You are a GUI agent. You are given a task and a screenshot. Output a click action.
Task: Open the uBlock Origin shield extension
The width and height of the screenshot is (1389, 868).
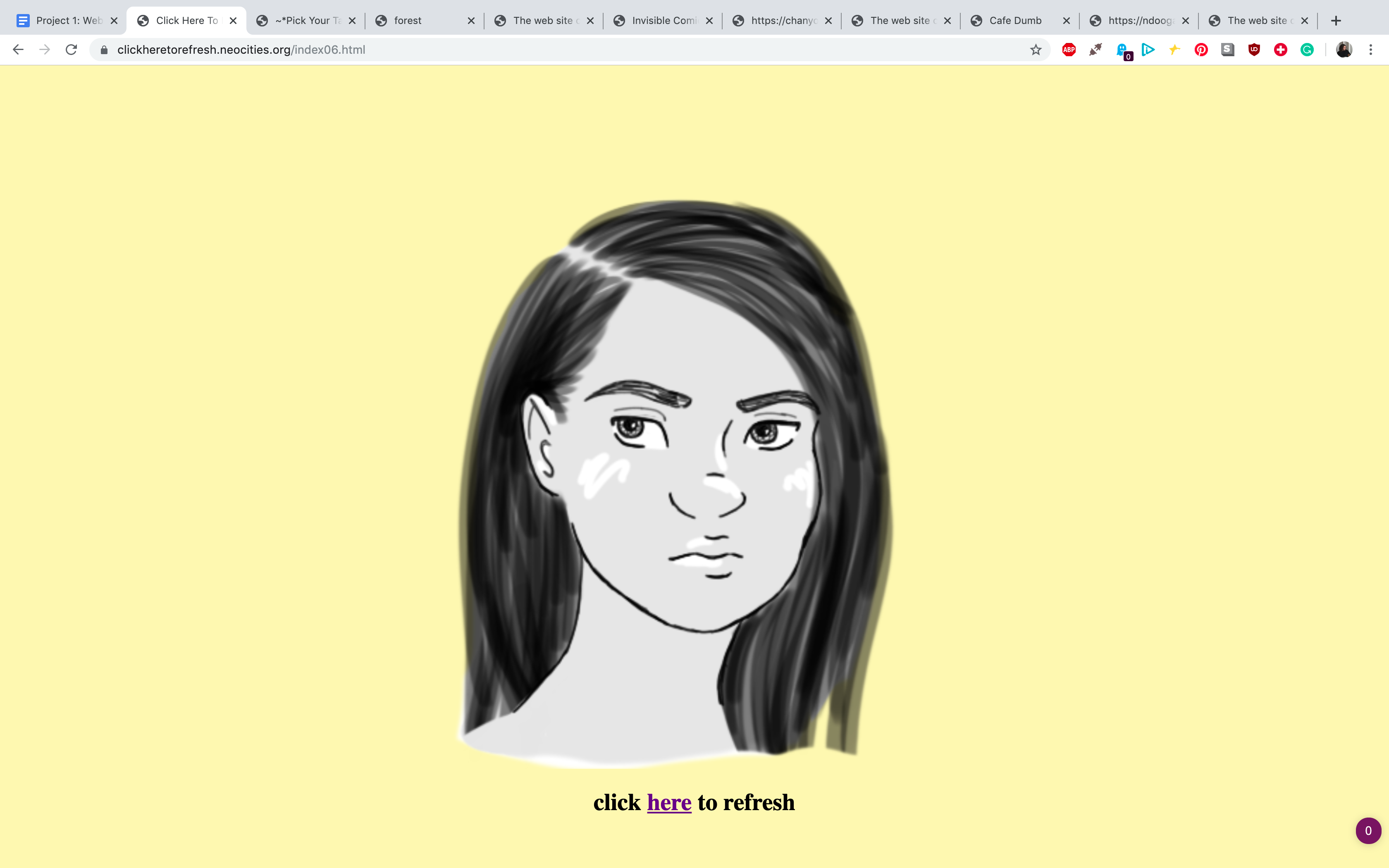click(x=1253, y=50)
